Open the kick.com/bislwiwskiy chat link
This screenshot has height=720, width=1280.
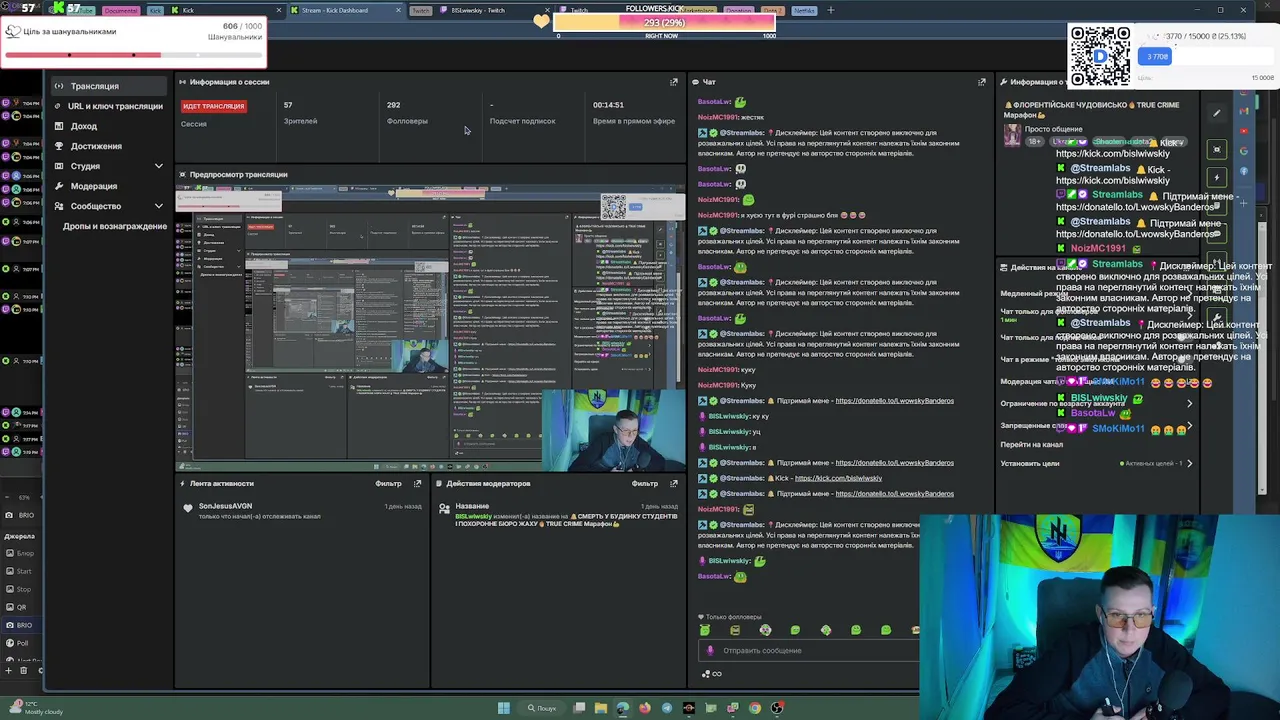click(838, 478)
